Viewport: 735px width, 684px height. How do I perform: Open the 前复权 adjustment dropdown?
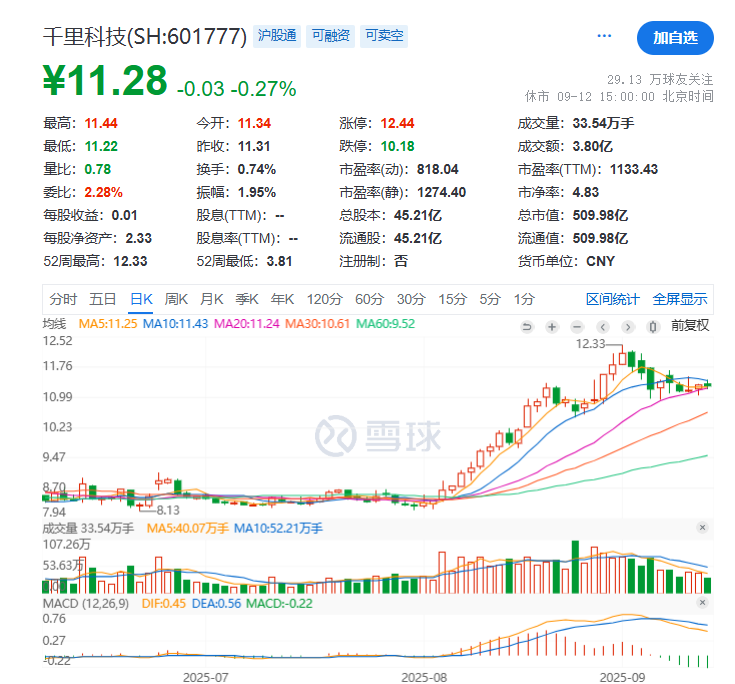(x=690, y=325)
